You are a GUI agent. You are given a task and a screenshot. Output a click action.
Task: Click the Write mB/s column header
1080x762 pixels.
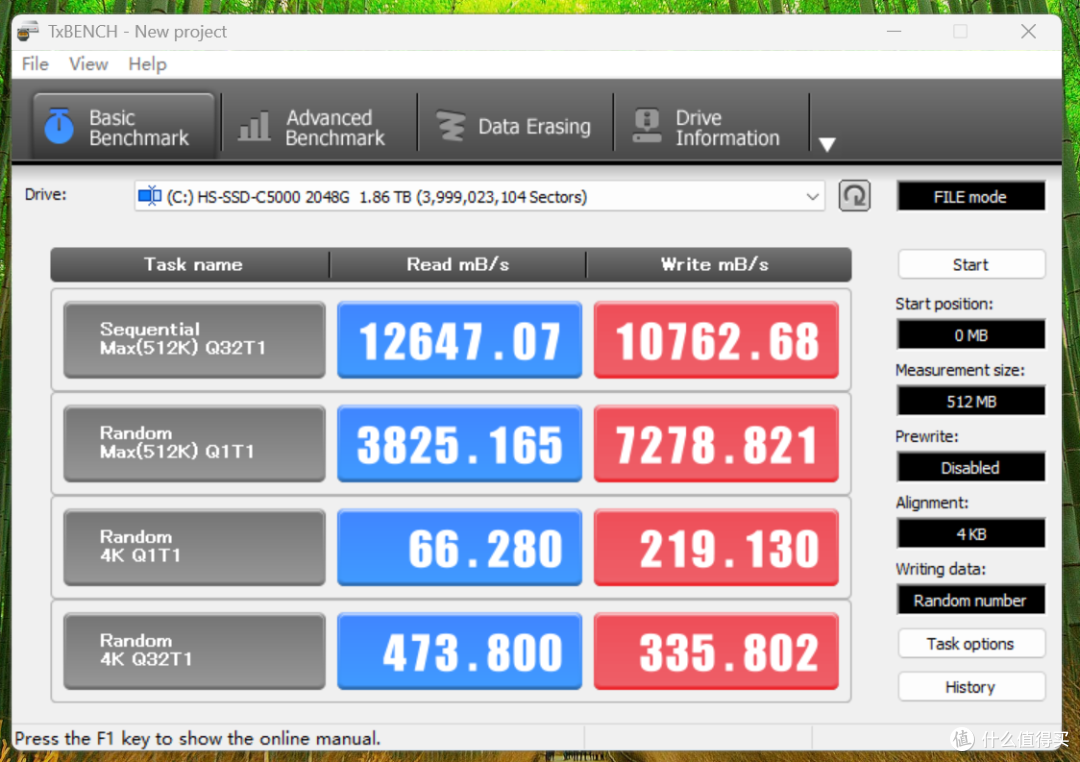click(x=718, y=265)
